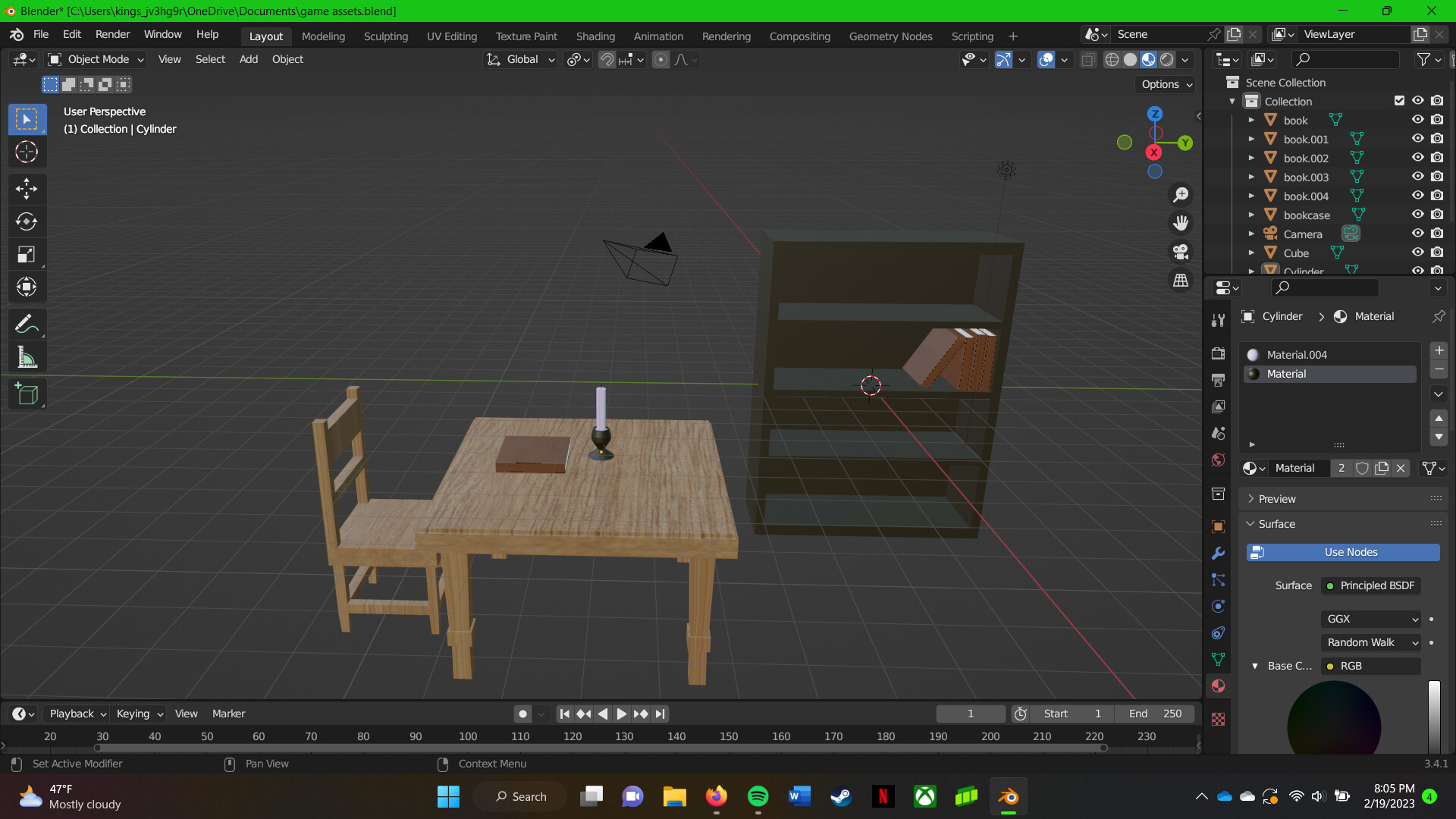Select the Annotate tool
This screenshot has width=1456, height=819.
(27, 324)
